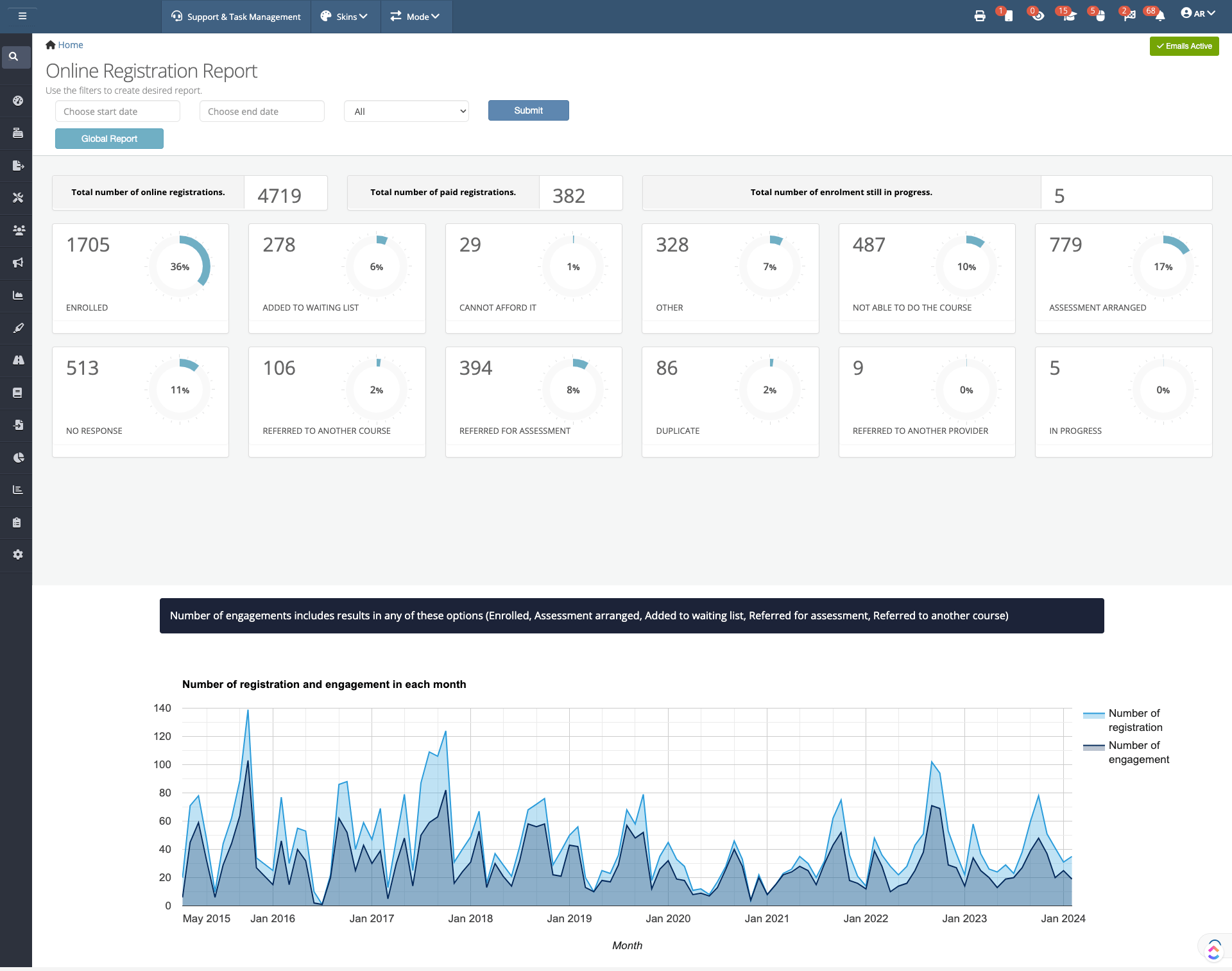Click the Choose start date field
Image resolution: width=1232 pixels, height=971 pixels.
coord(117,111)
